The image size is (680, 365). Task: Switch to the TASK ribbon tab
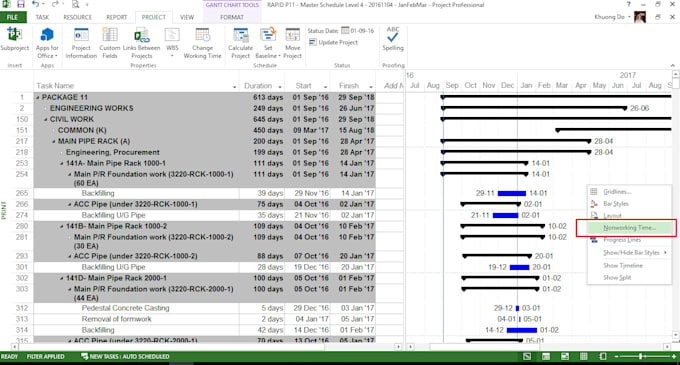coord(42,17)
